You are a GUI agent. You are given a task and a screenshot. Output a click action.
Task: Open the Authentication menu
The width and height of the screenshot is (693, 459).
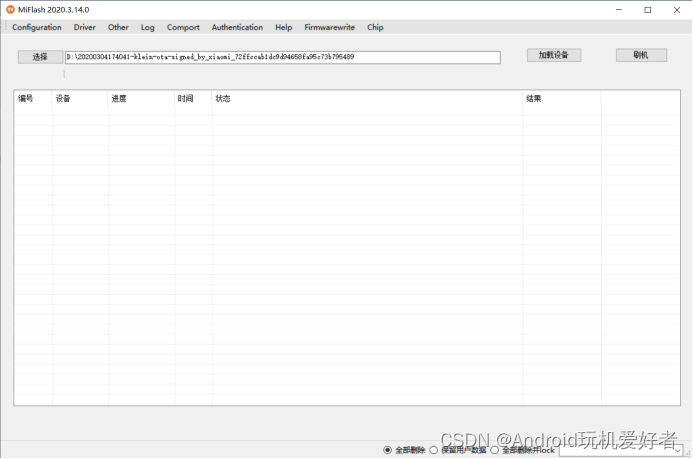tap(237, 27)
